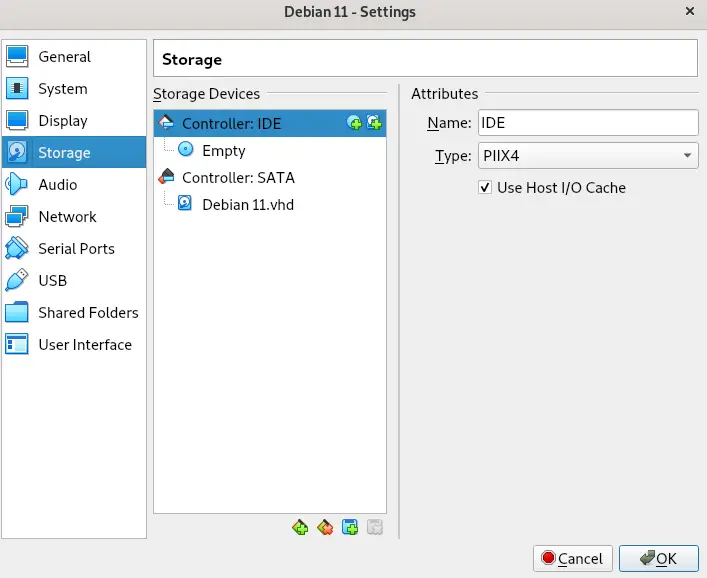Add hard disk to IDE controller

pyautogui.click(x=374, y=123)
